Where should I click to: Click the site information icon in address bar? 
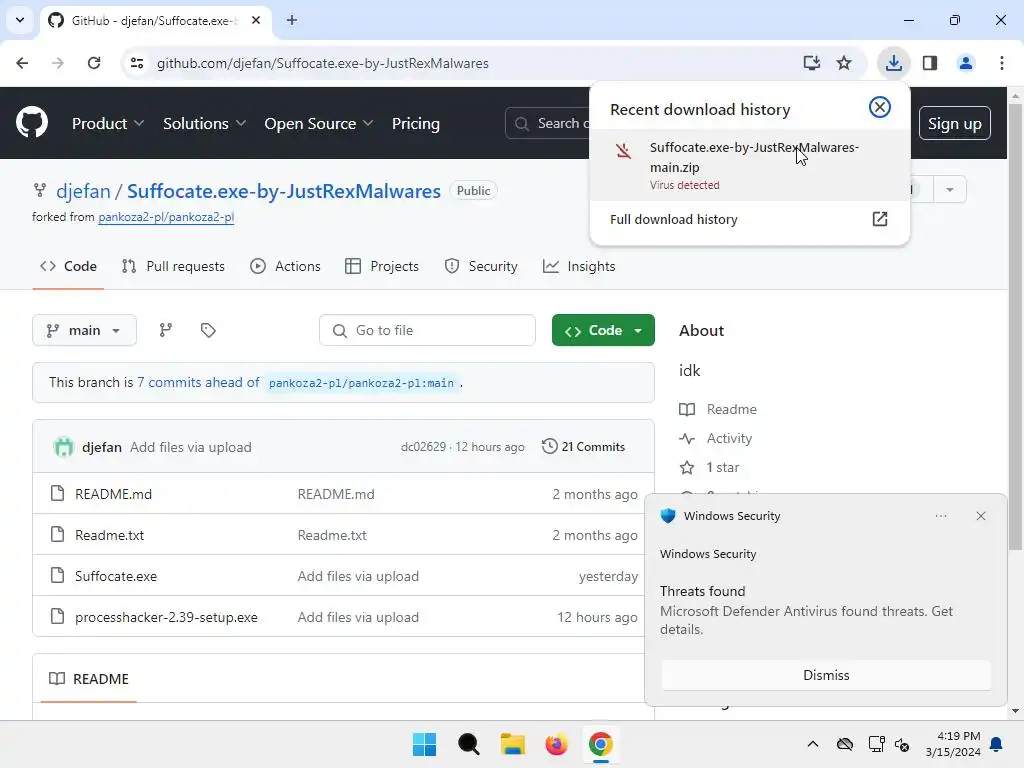(x=137, y=63)
